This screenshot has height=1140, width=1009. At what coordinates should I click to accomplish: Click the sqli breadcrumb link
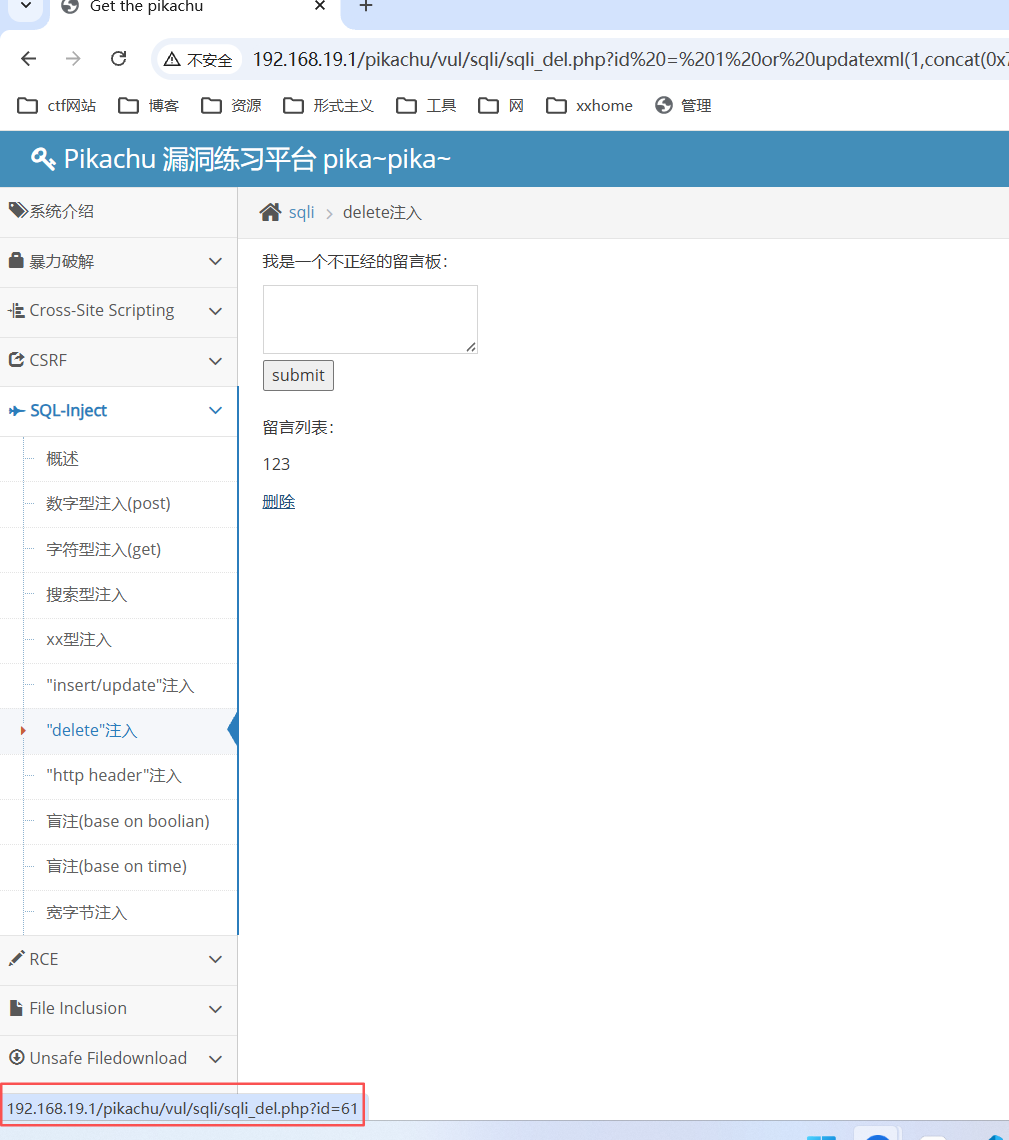point(302,213)
